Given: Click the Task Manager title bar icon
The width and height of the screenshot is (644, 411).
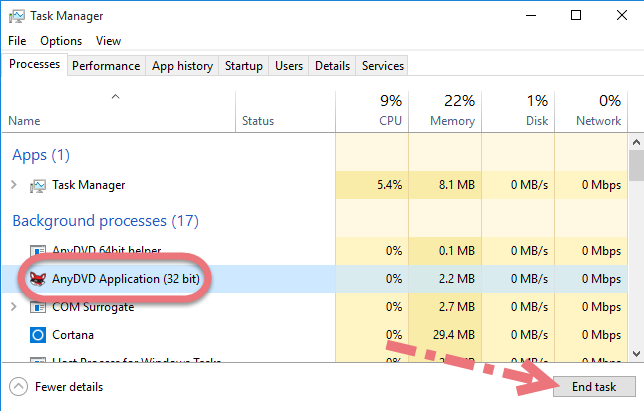Looking at the screenshot, I should (17, 16).
